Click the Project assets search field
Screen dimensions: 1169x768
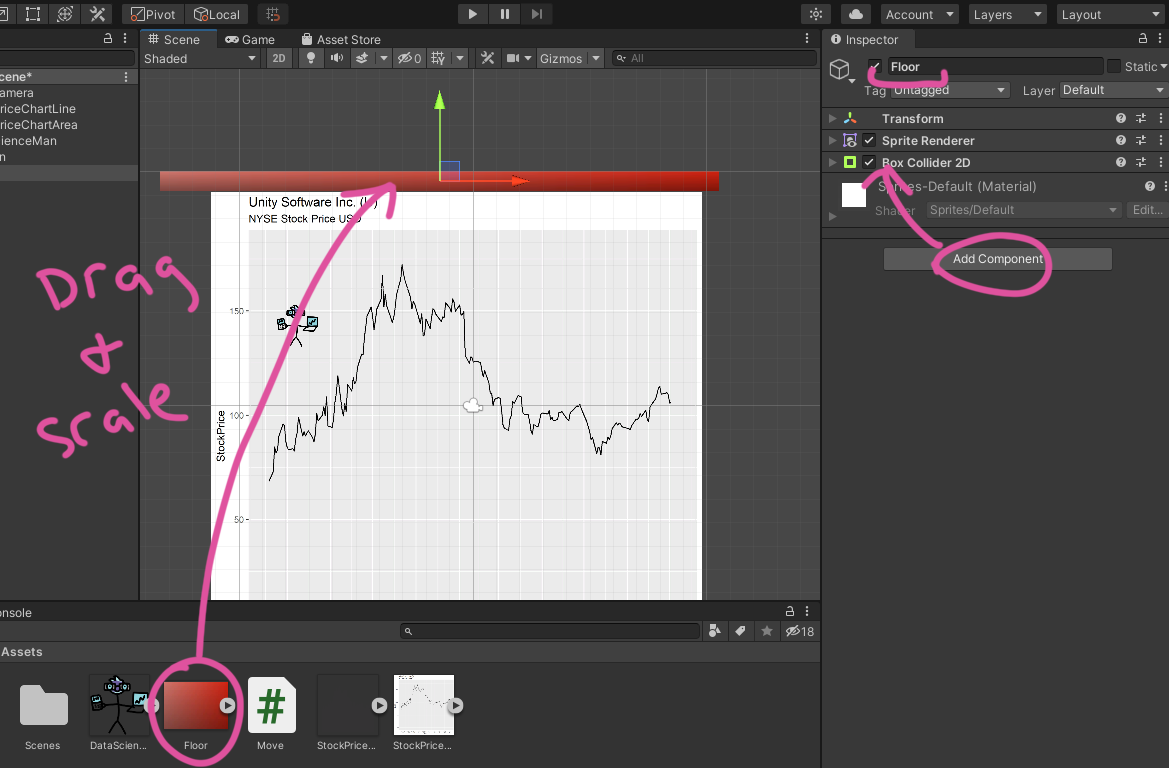coord(550,632)
